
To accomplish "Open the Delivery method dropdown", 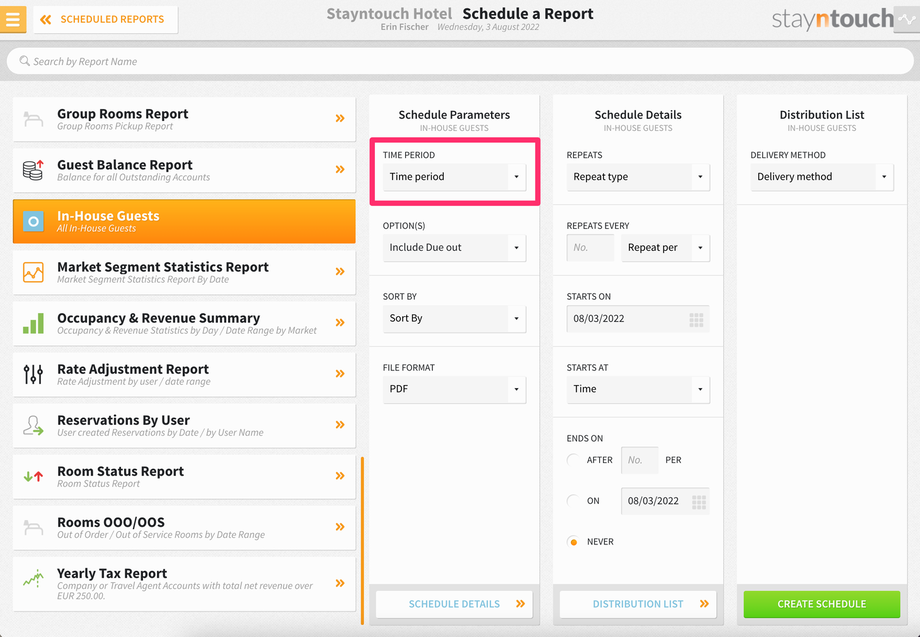I will click(821, 177).
